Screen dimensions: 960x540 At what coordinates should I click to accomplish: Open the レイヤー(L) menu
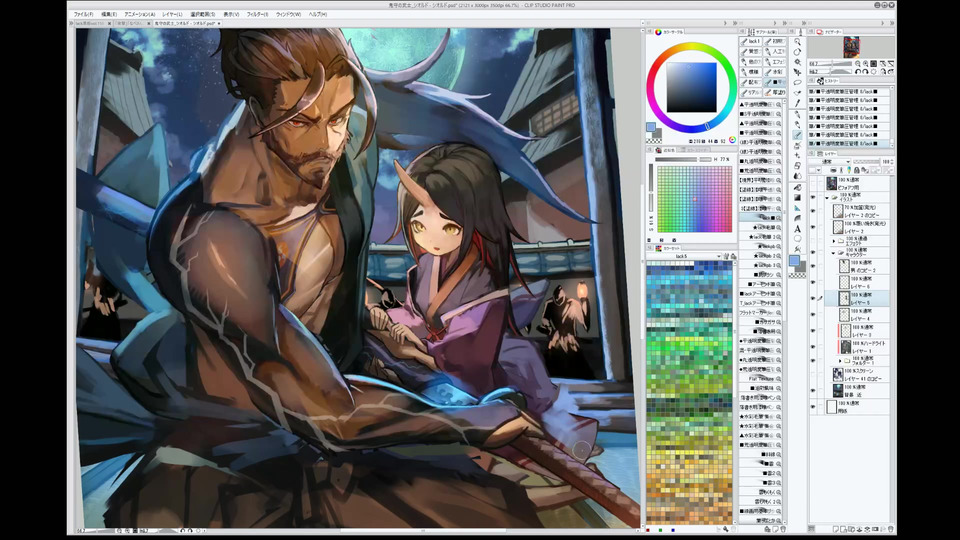pyautogui.click(x=172, y=14)
